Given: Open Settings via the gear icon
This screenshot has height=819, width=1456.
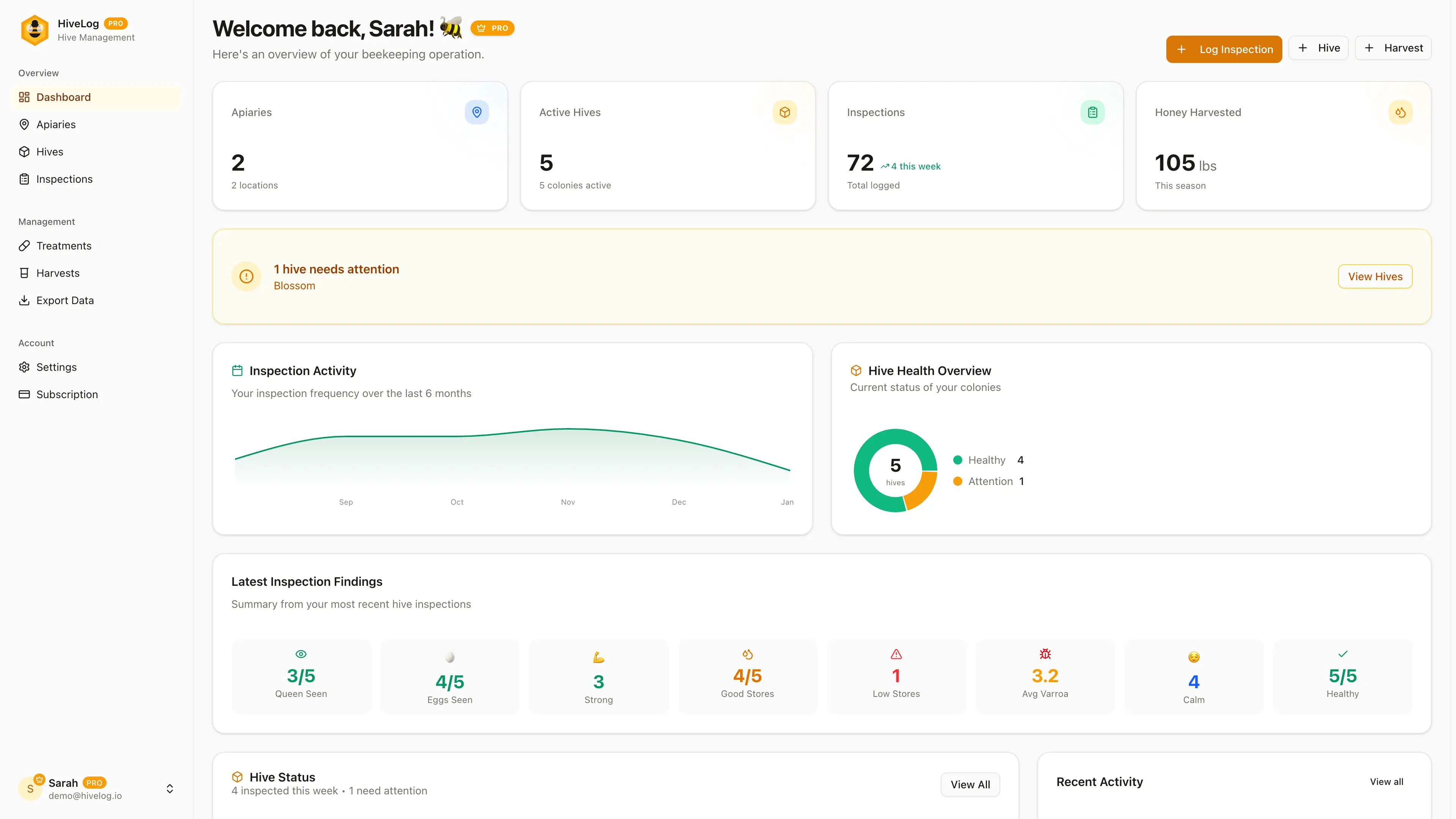Looking at the screenshot, I should pyautogui.click(x=24, y=367).
